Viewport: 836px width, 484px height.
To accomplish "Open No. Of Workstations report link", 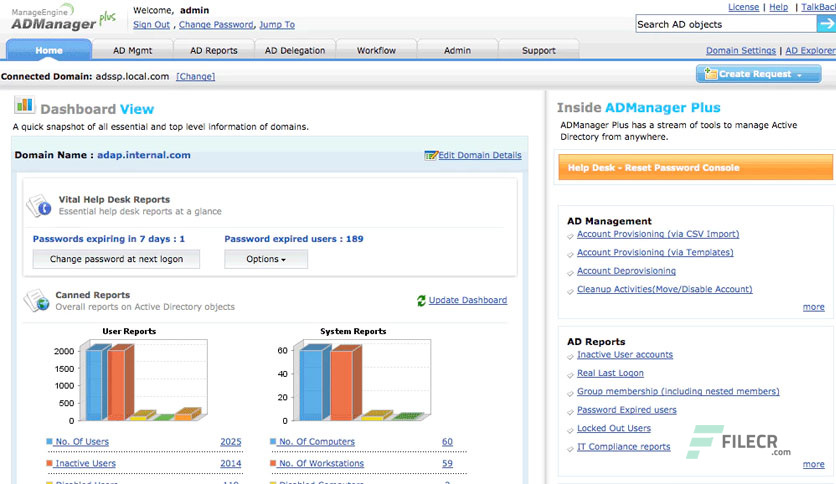I will [321, 464].
